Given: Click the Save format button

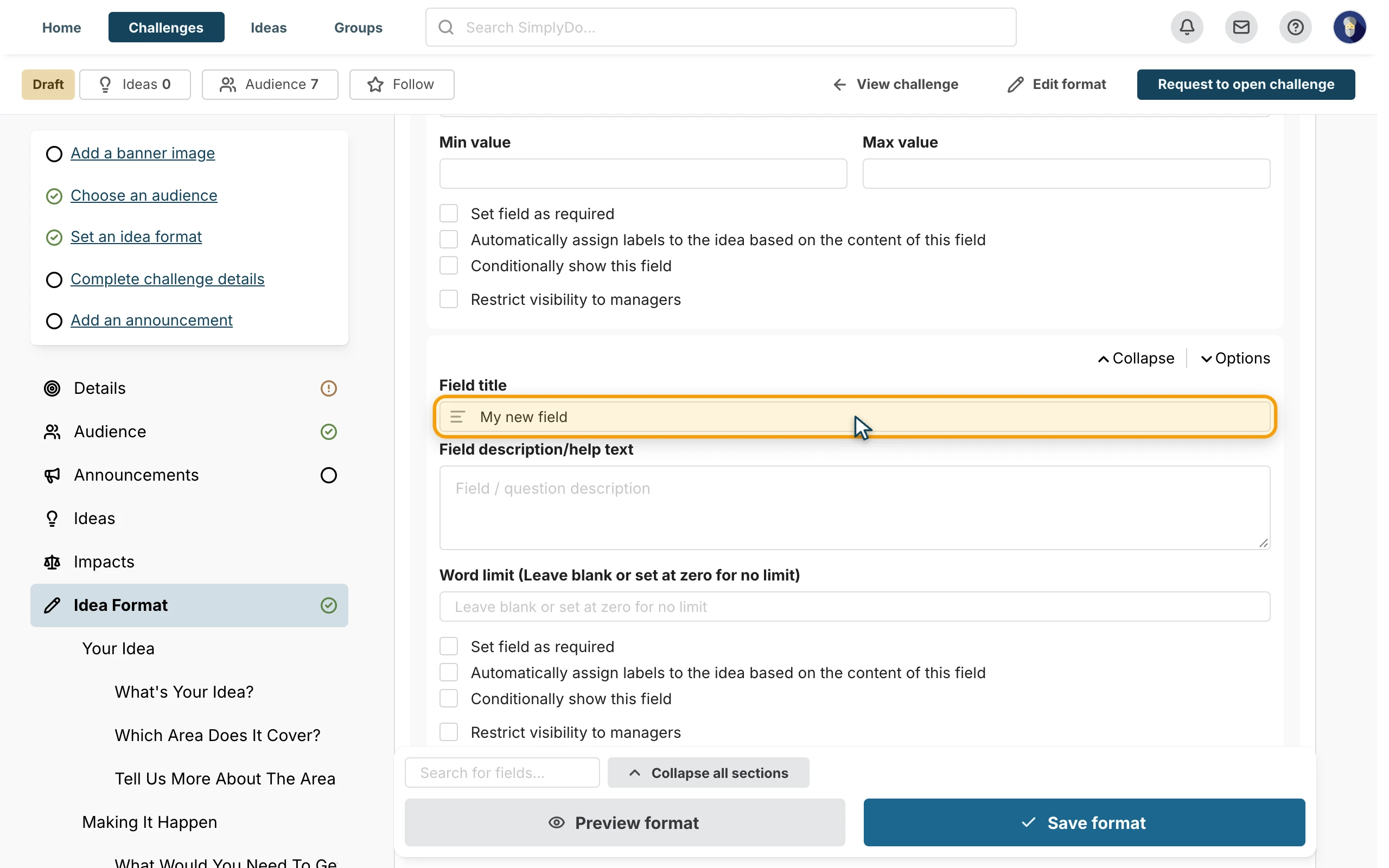Looking at the screenshot, I should pos(1084,822).
